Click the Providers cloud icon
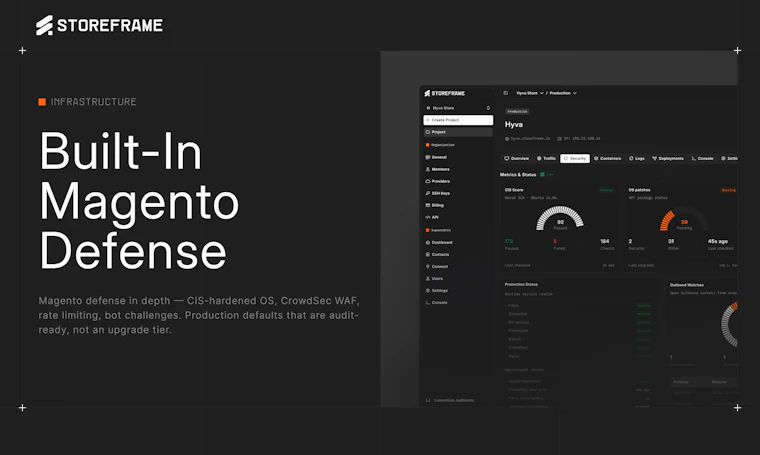This screenshot has height=455, width=760. (x=428, y=181)
